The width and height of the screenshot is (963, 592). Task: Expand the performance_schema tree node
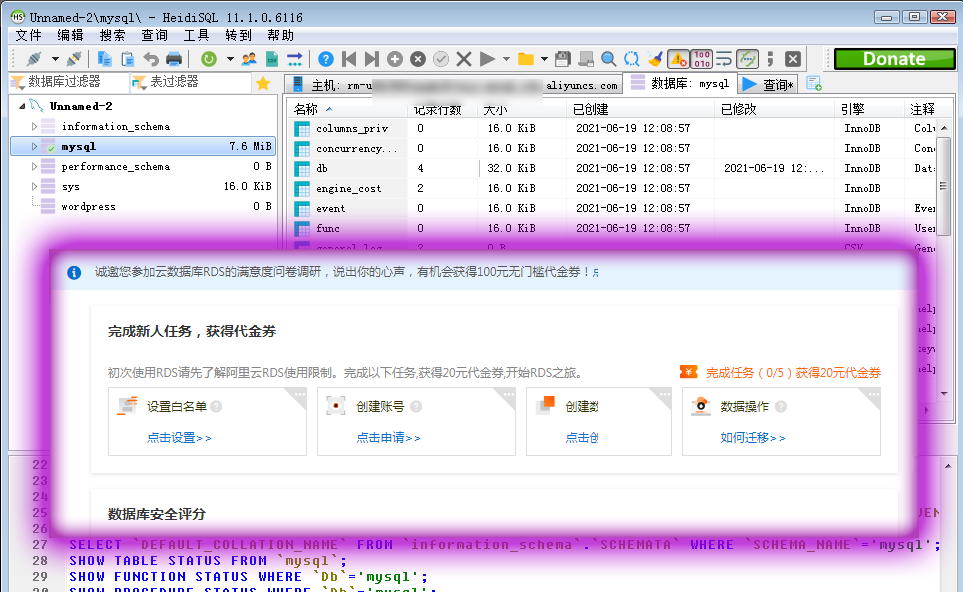(x=35, y=167)
